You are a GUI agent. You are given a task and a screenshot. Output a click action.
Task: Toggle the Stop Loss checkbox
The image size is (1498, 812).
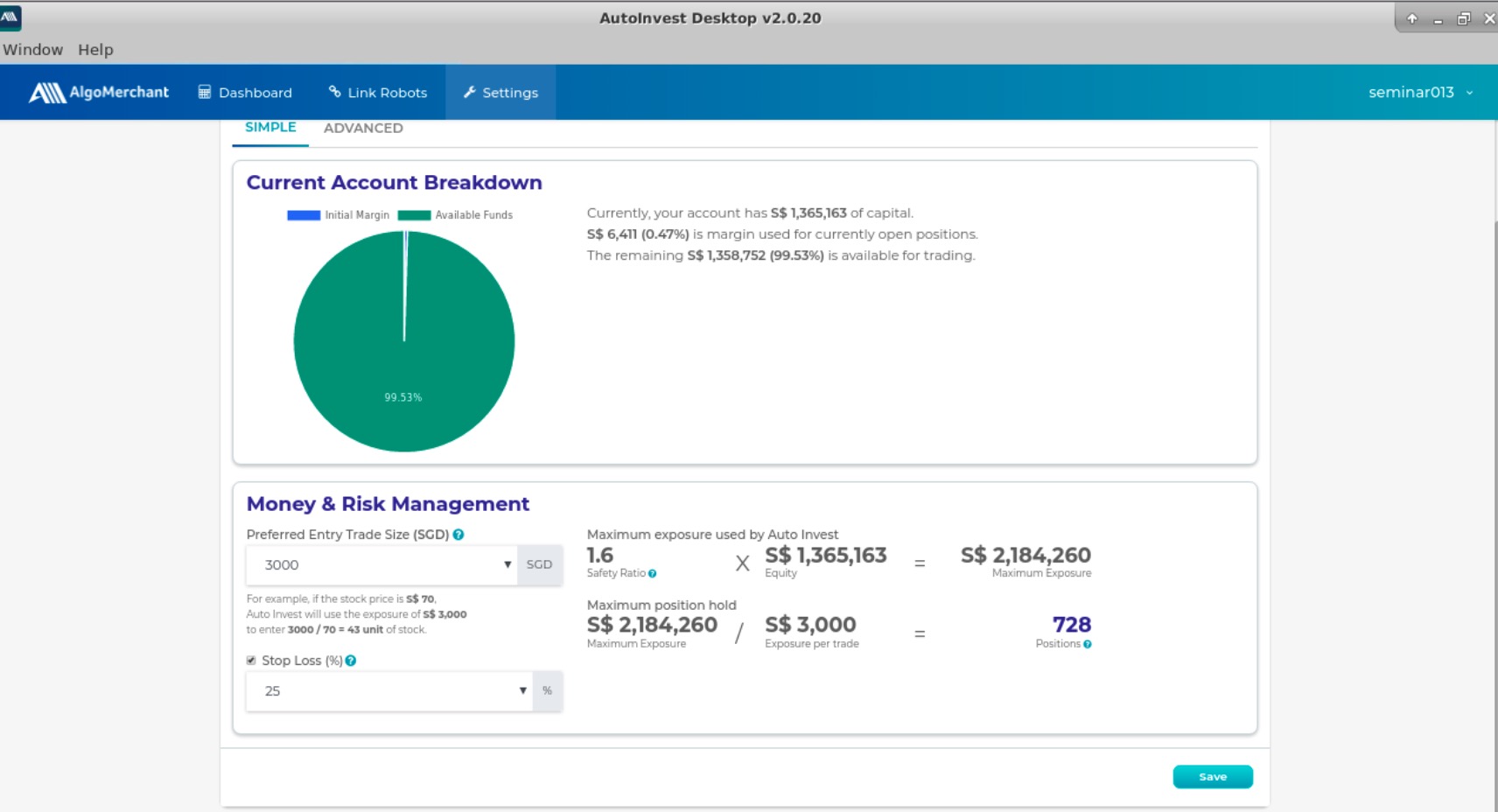(x=251, y=661)
